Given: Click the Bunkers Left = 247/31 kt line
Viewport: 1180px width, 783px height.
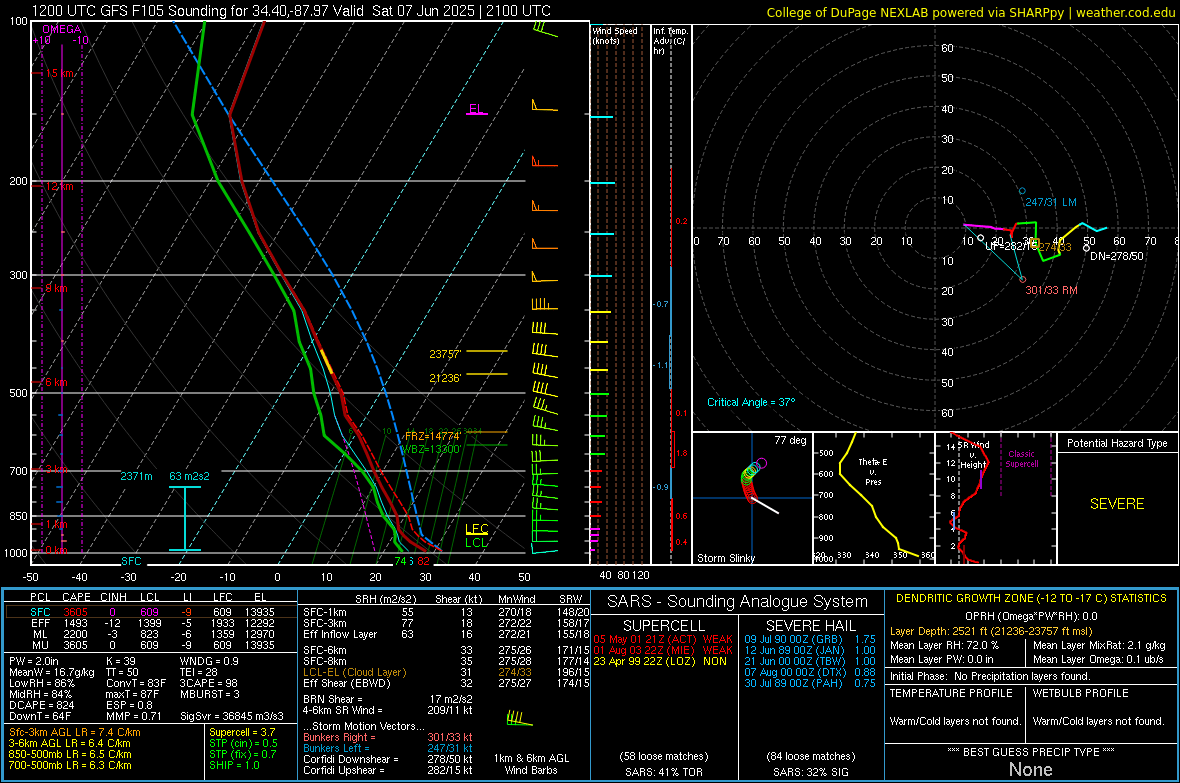Looking at the screenshot, I should [x=388, y=748].
